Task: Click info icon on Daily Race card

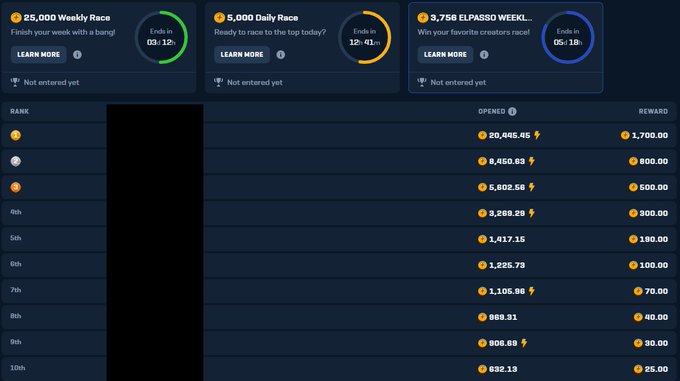Action: point(281,55)
